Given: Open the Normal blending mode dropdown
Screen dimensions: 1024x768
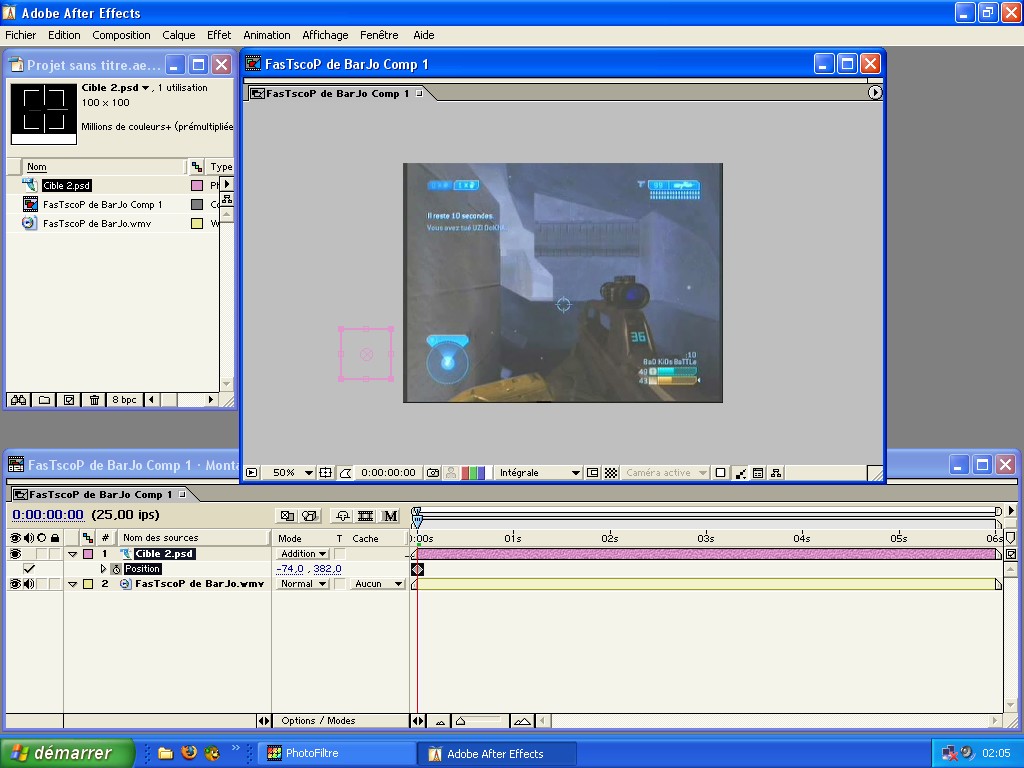Looking at the screenshot, I should tap(303, 584).
